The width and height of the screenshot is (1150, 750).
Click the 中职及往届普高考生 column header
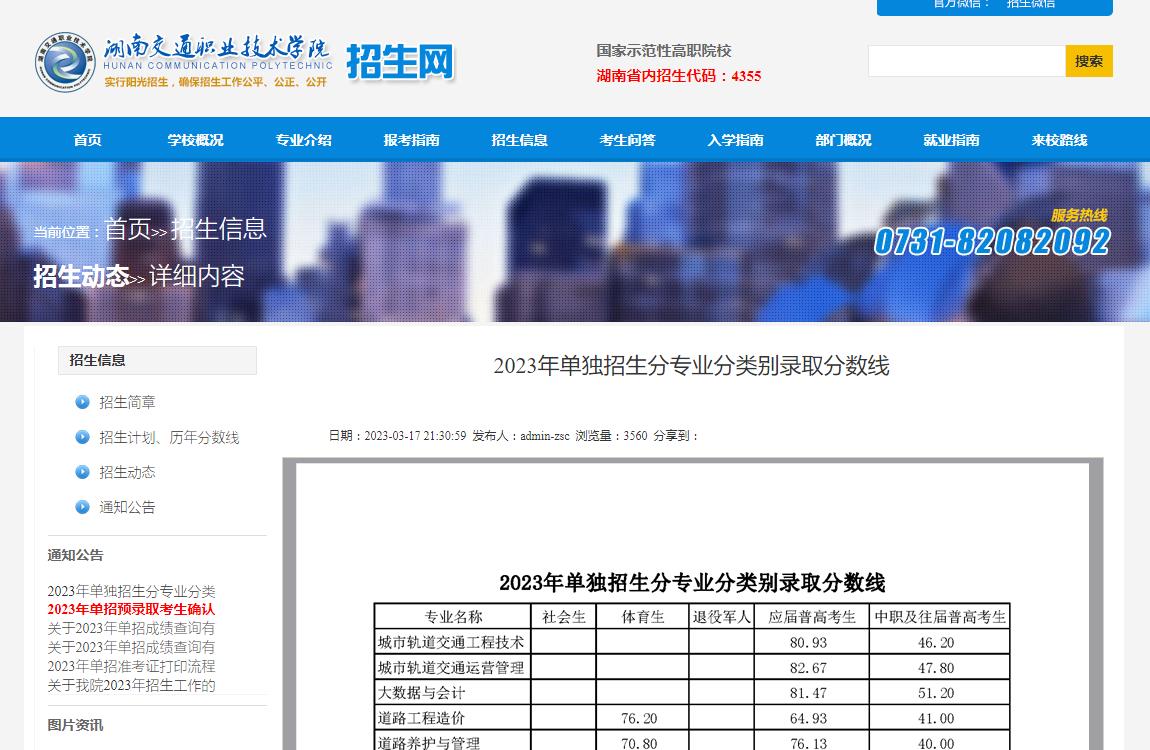[940, 617]
